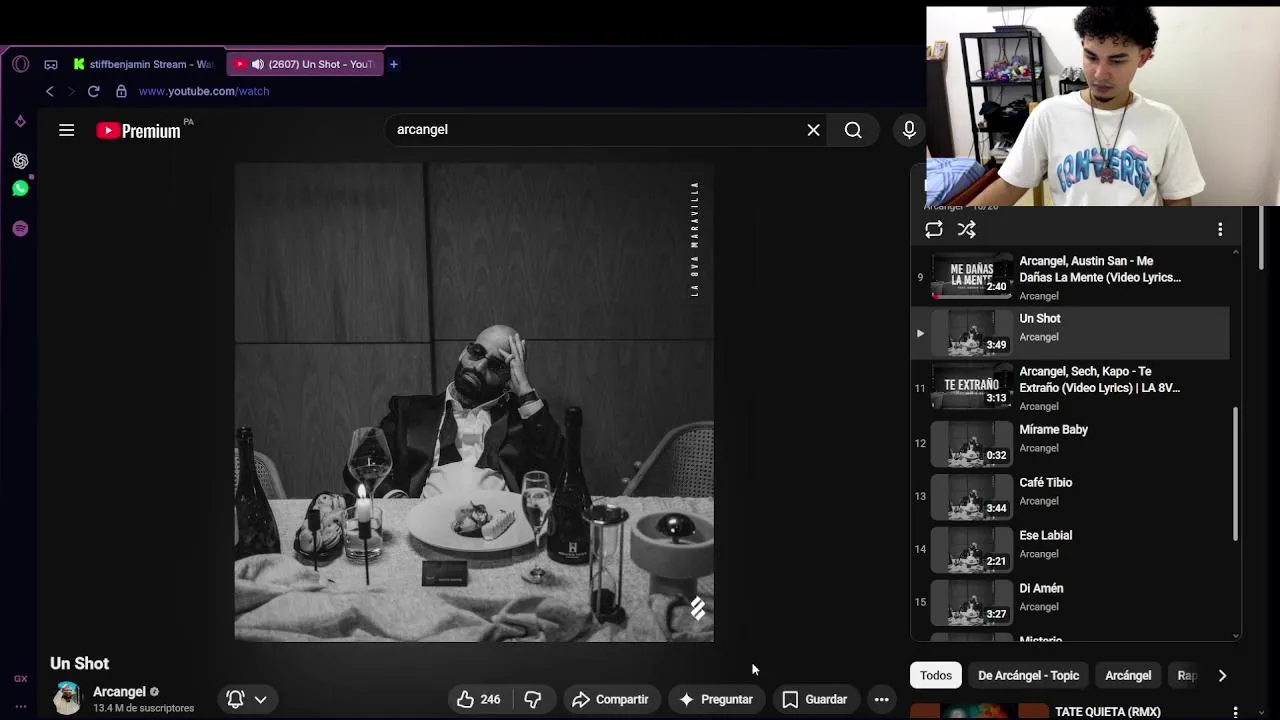Screen dimensions: 1280x720
Task: Open a new browser tab with plus
Action: click(x=394, y=64)
